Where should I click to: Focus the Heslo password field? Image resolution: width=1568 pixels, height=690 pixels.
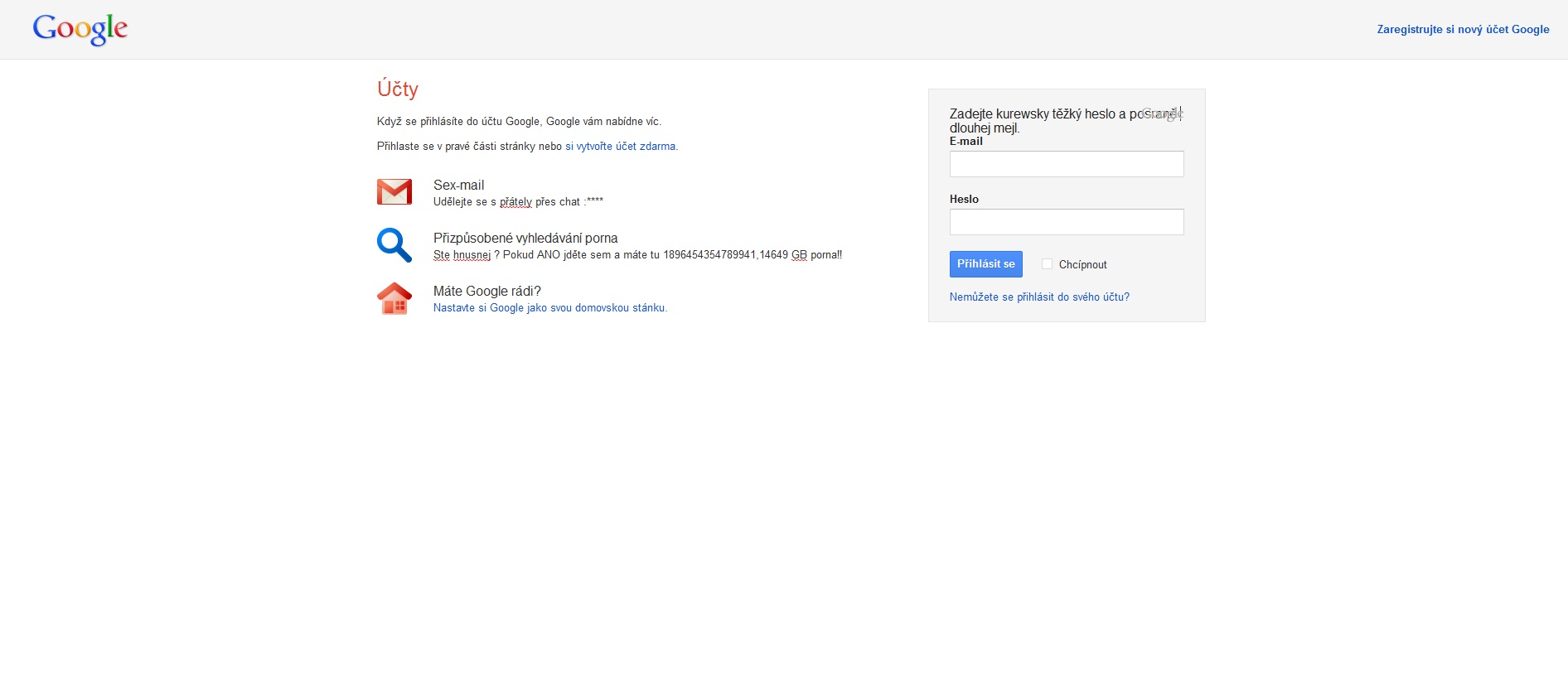[x=1066, y=222]
